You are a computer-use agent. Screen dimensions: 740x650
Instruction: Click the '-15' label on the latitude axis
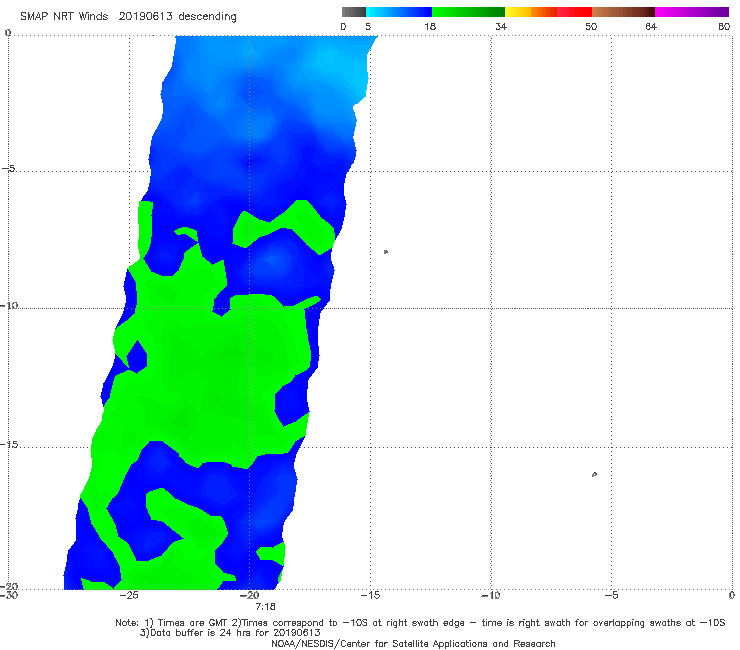click(9, 444)
